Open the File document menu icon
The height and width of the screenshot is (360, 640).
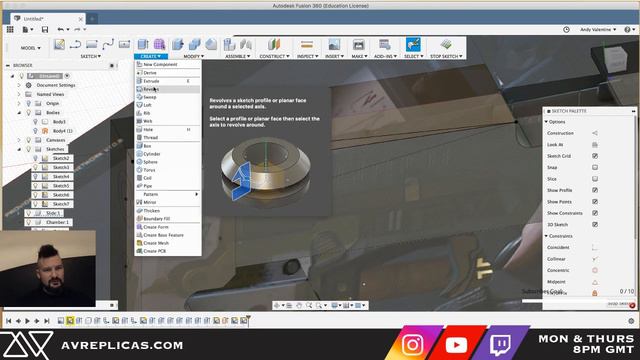pos(26,29)
